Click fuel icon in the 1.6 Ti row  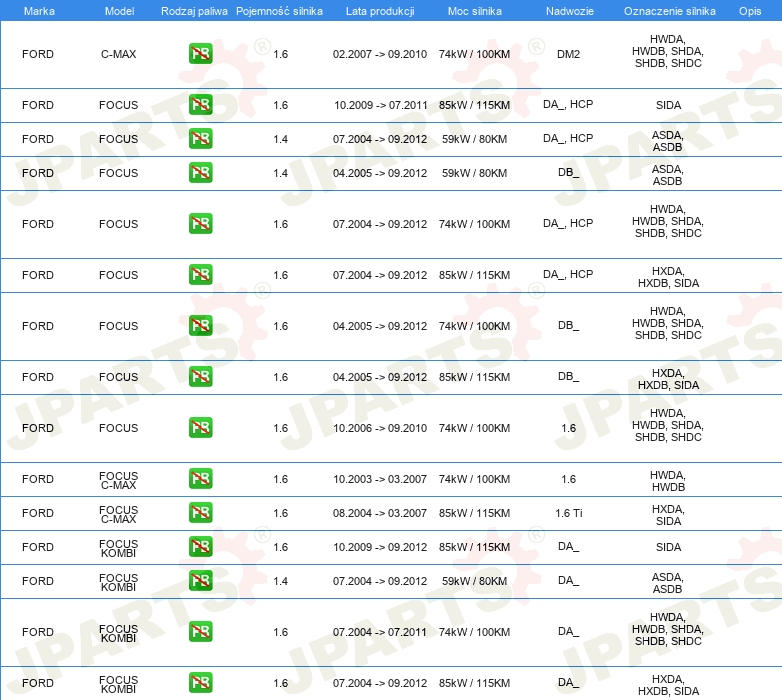point(200,513)
